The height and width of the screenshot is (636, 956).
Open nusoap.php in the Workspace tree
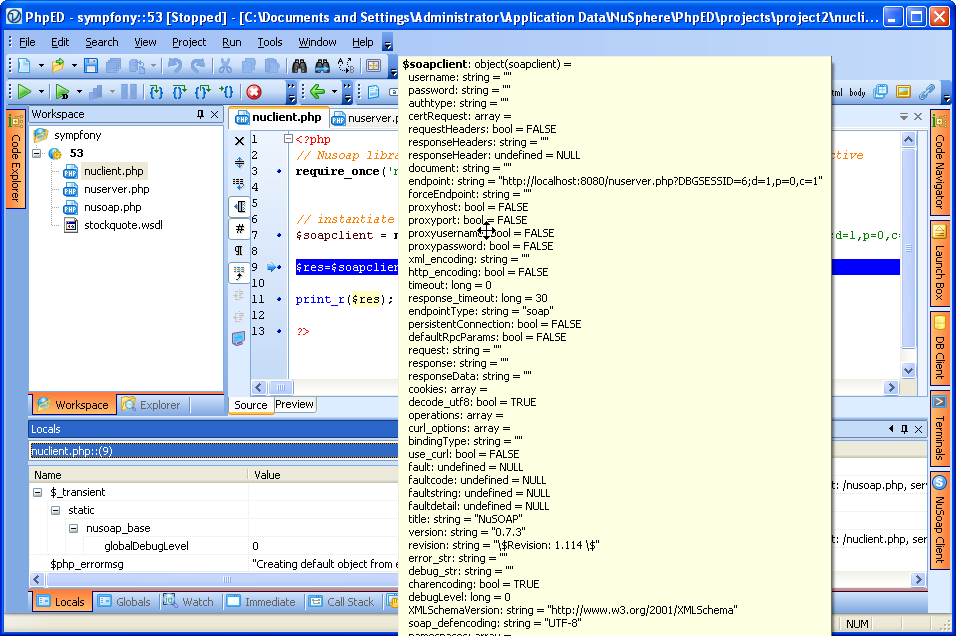(x=112, y=207)
